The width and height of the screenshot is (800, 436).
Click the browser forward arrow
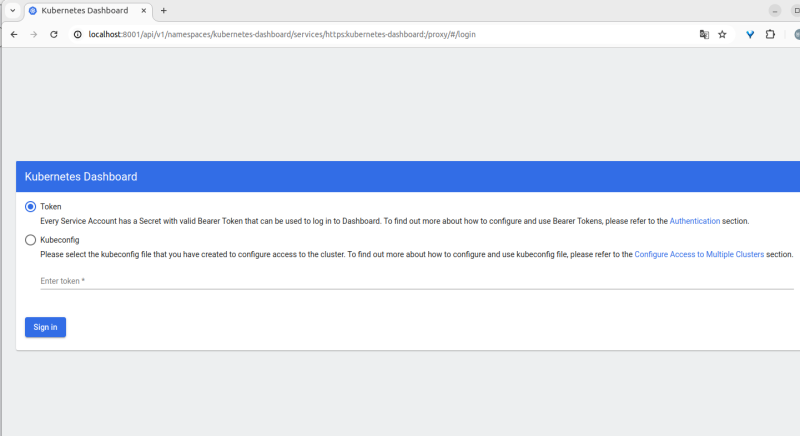pos(34,34)
